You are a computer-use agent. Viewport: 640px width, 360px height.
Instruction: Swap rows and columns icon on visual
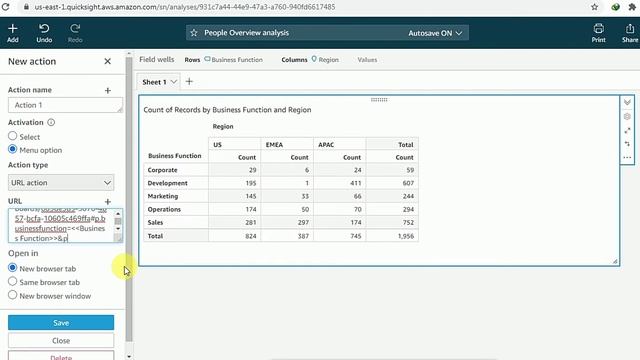[627, 144]
